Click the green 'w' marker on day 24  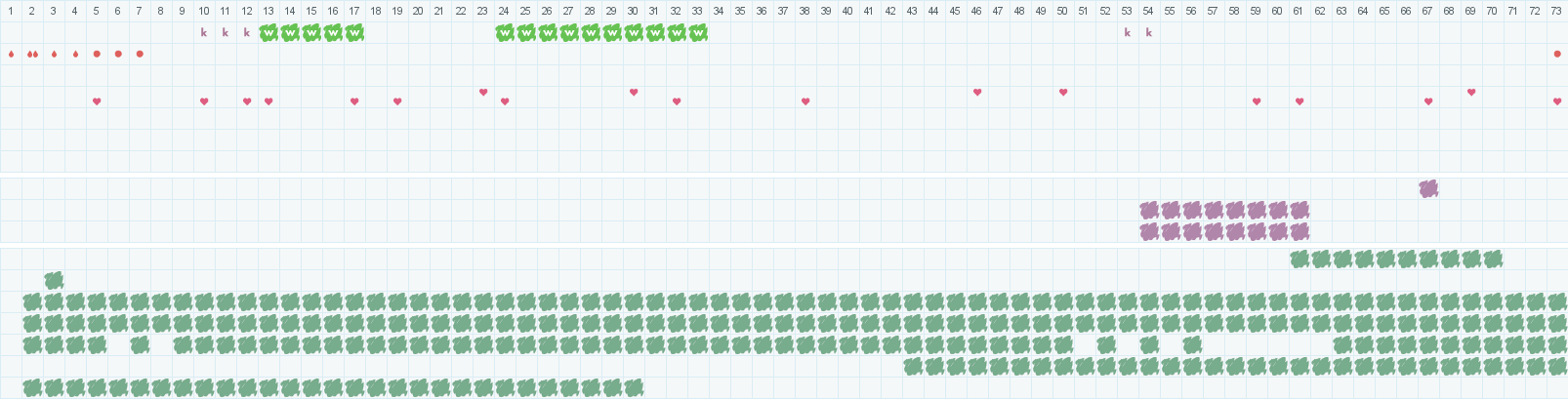click(x=505, y=32)
